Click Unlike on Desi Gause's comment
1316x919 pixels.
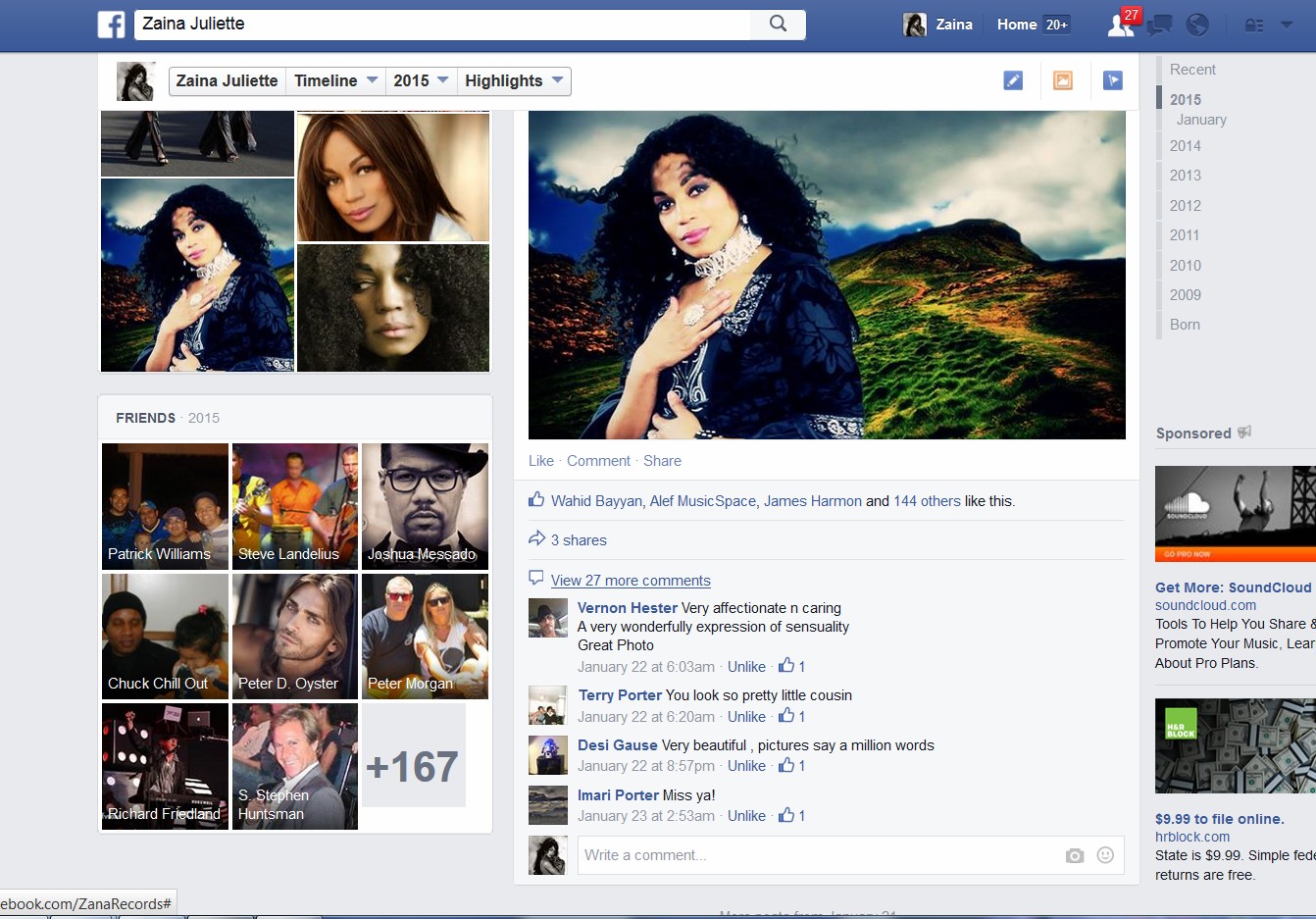pyautogui.click(x=746, y=766)
